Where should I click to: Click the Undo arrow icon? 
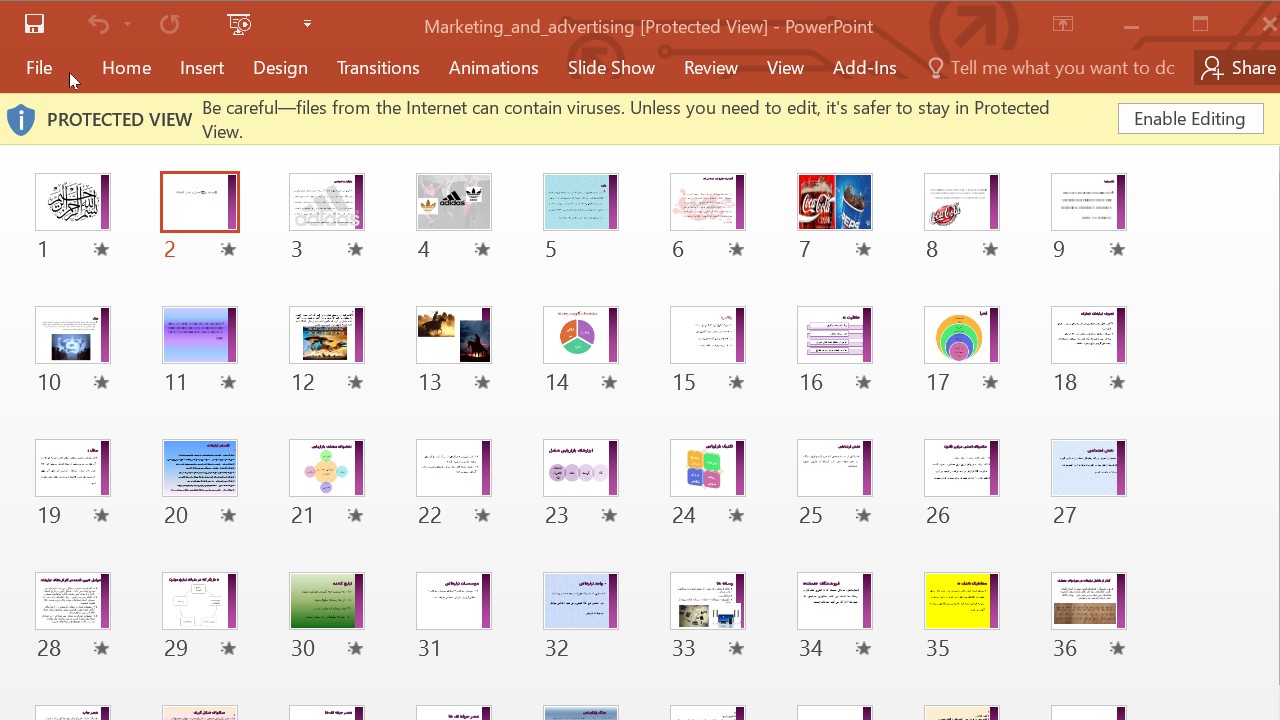98,25
